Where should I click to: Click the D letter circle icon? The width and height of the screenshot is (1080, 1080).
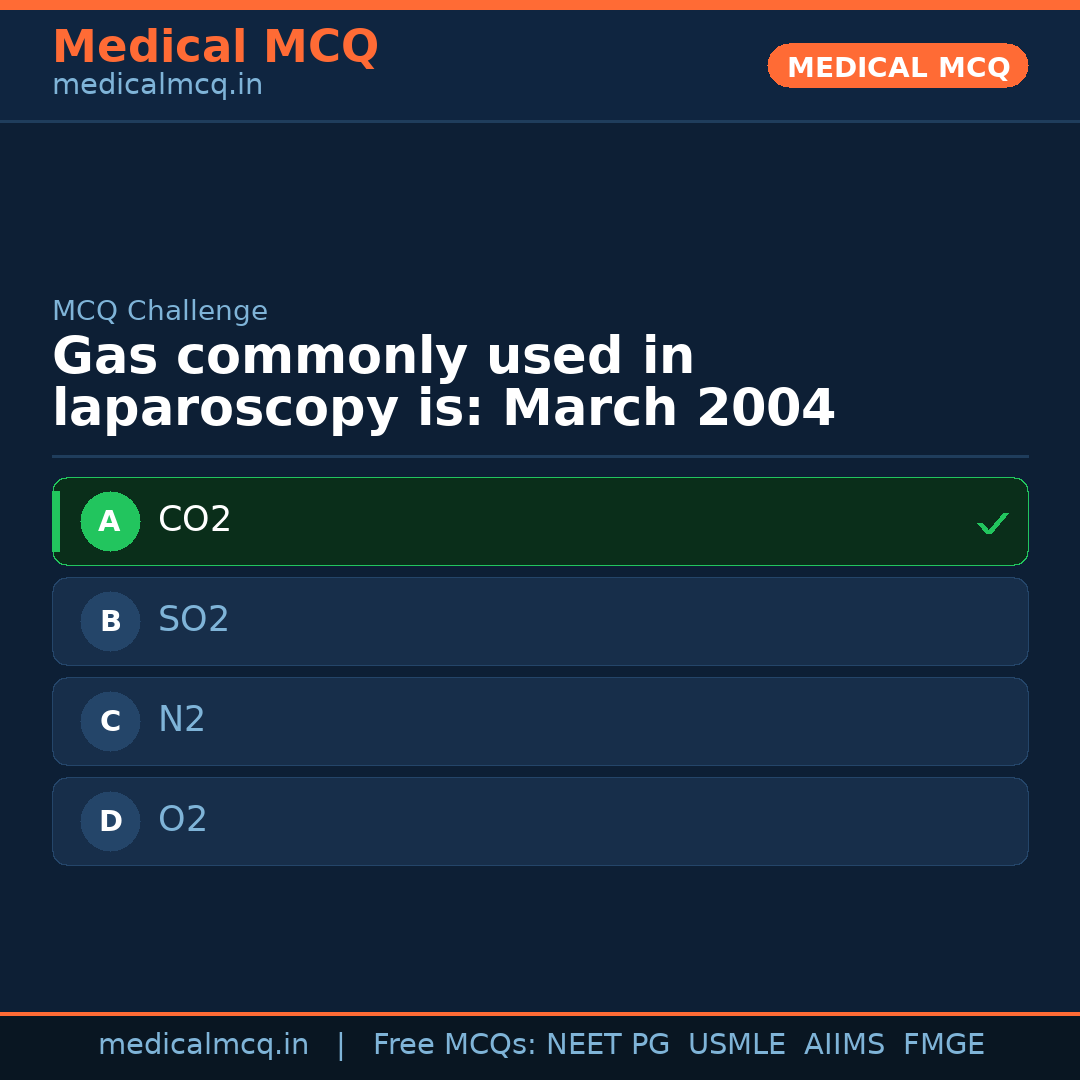tap(110, 821)
